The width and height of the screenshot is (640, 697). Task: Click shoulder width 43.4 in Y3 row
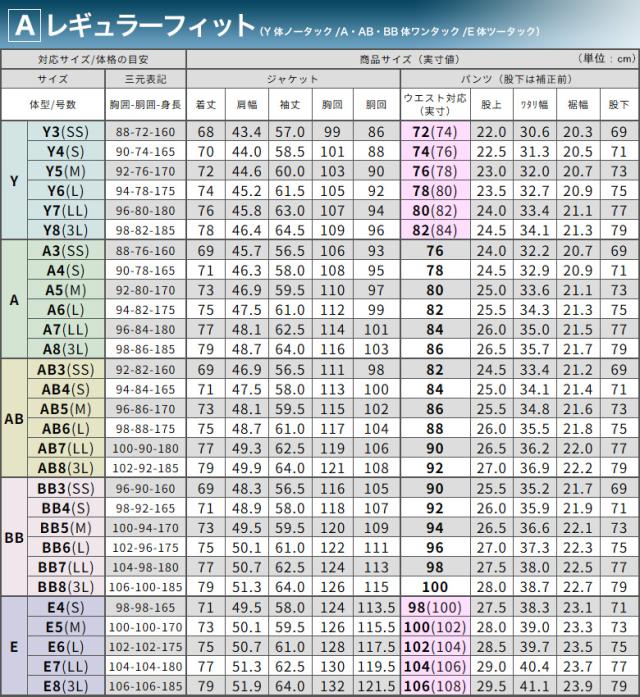pyautogui.click(x=247, y=132)
